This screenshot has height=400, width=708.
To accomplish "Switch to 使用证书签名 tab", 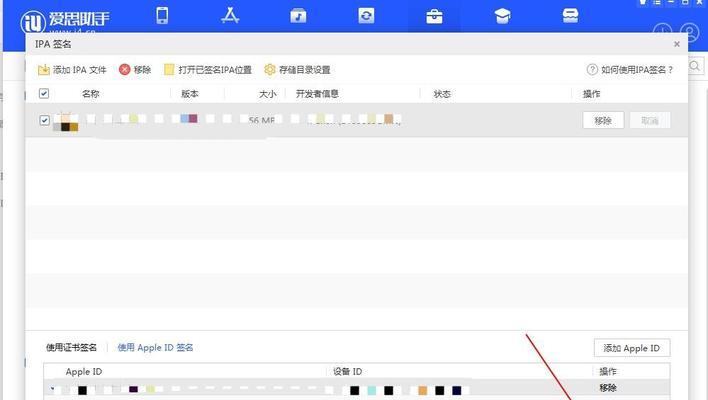I will [71, 347].
